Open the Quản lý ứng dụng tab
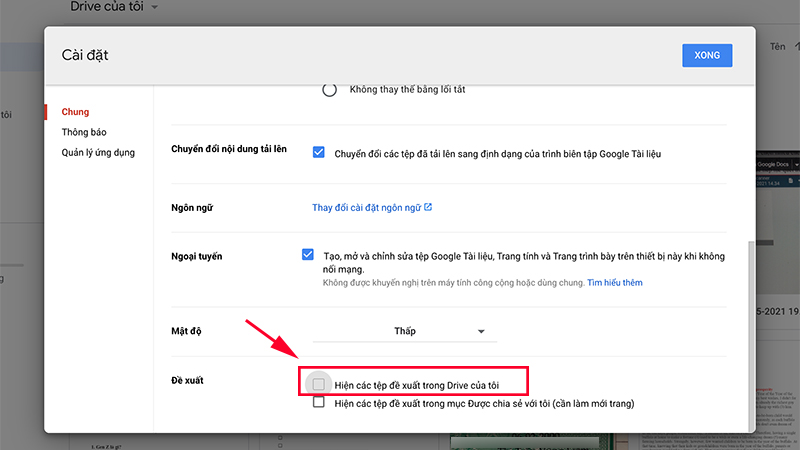Viewport: 800px width, 450px height. point(98,153)
